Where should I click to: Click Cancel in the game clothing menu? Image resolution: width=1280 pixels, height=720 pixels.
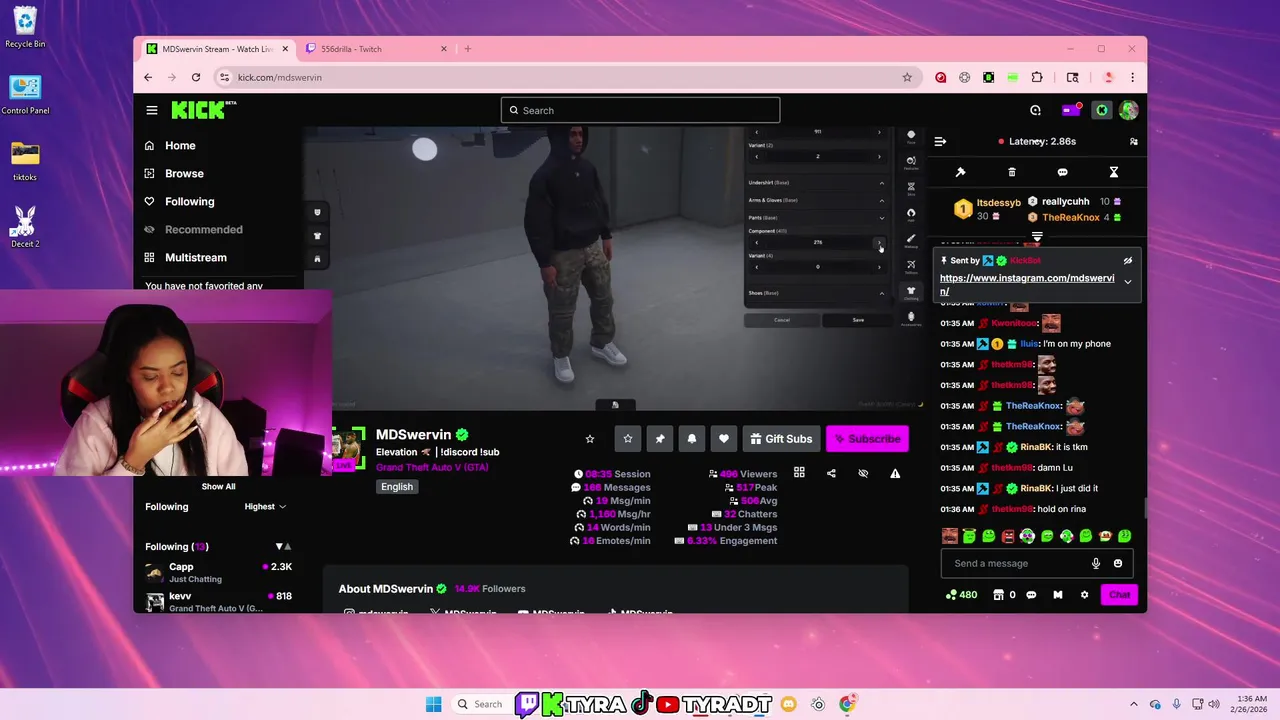point(782,320)
